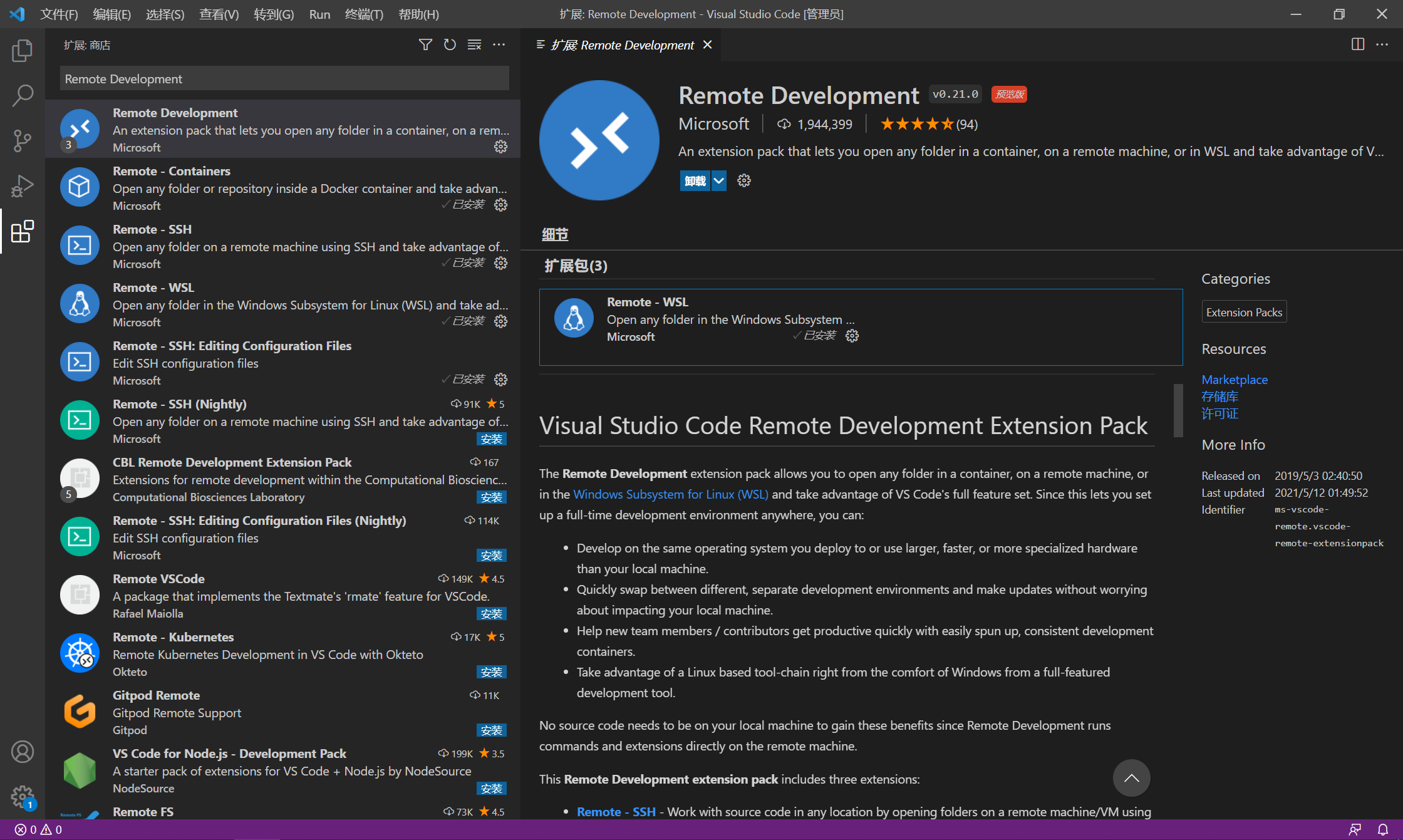Screen dimensions: 1403x840
Task: Click the filter extensions funnel icon
Action: (x=425, y=44)
